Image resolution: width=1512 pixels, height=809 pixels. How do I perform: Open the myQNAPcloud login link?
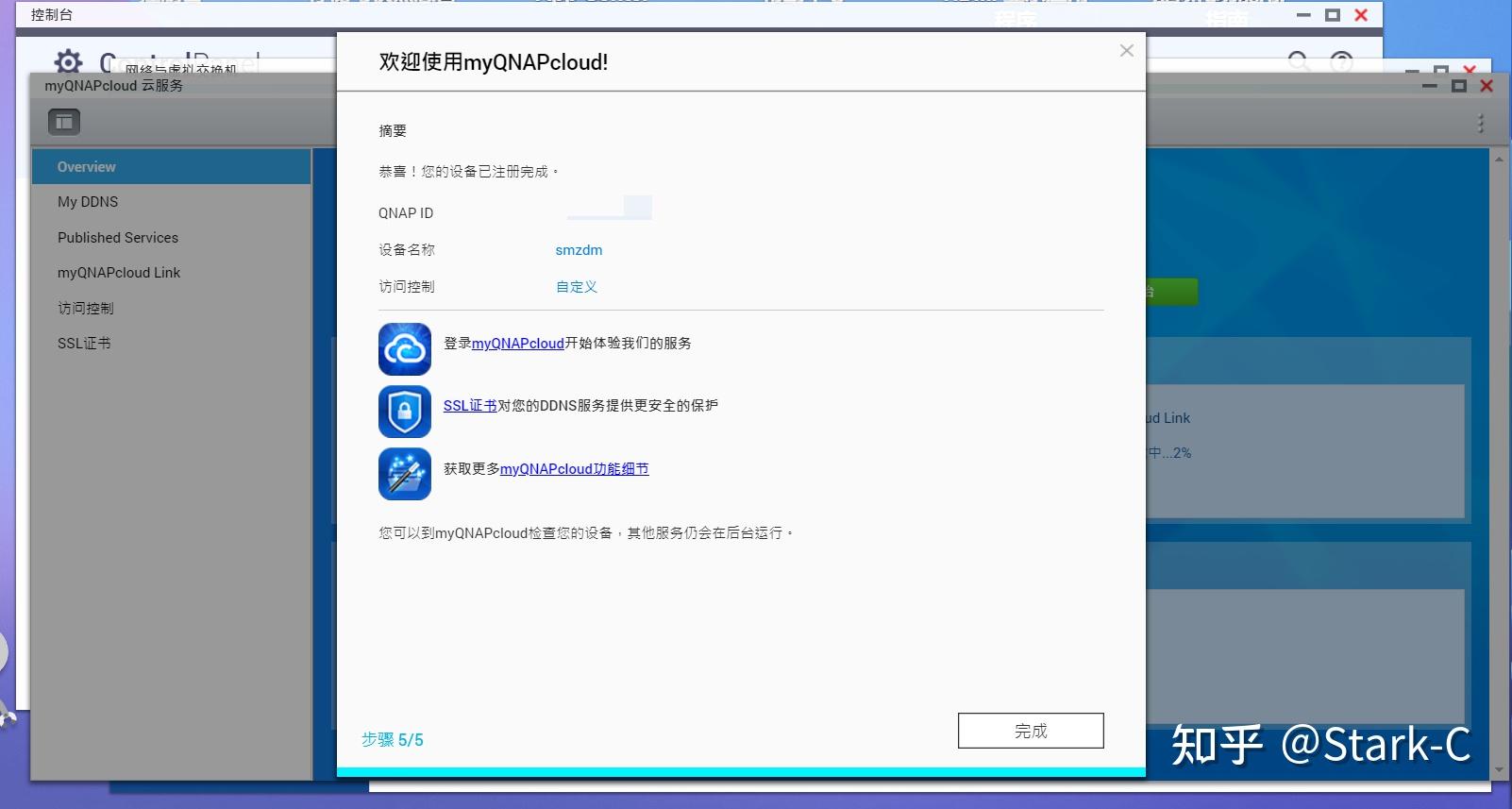coord(518,344)
